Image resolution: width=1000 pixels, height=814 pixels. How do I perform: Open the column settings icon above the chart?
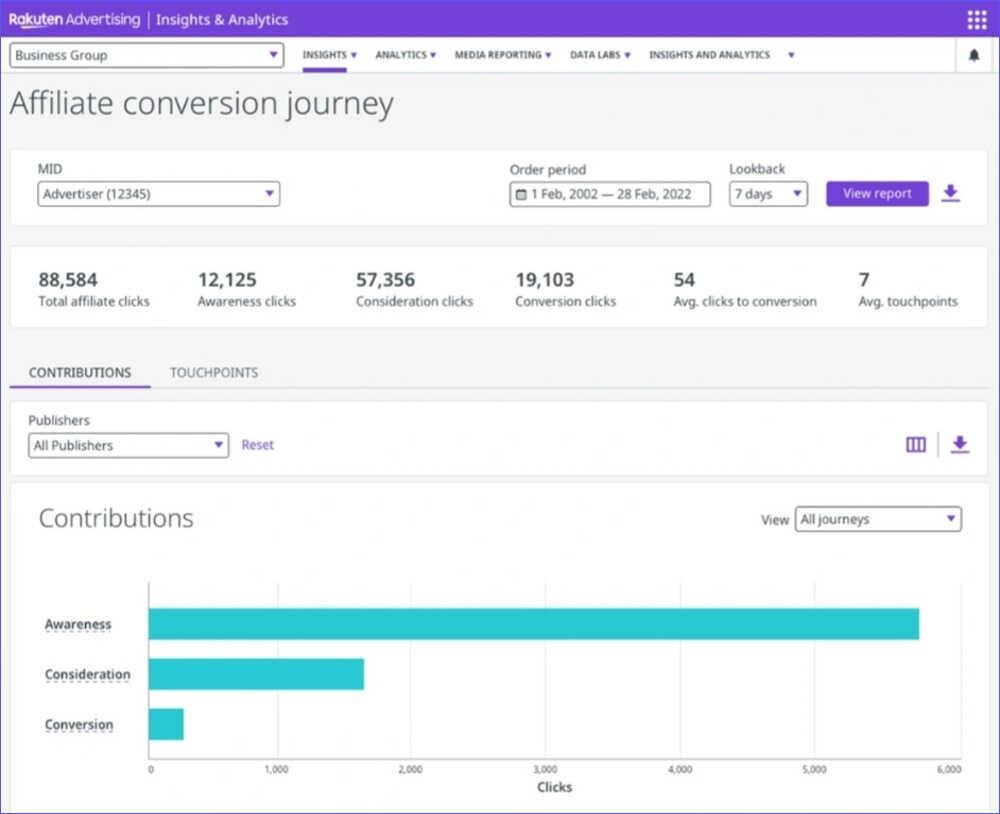click(x=915, y=444)
